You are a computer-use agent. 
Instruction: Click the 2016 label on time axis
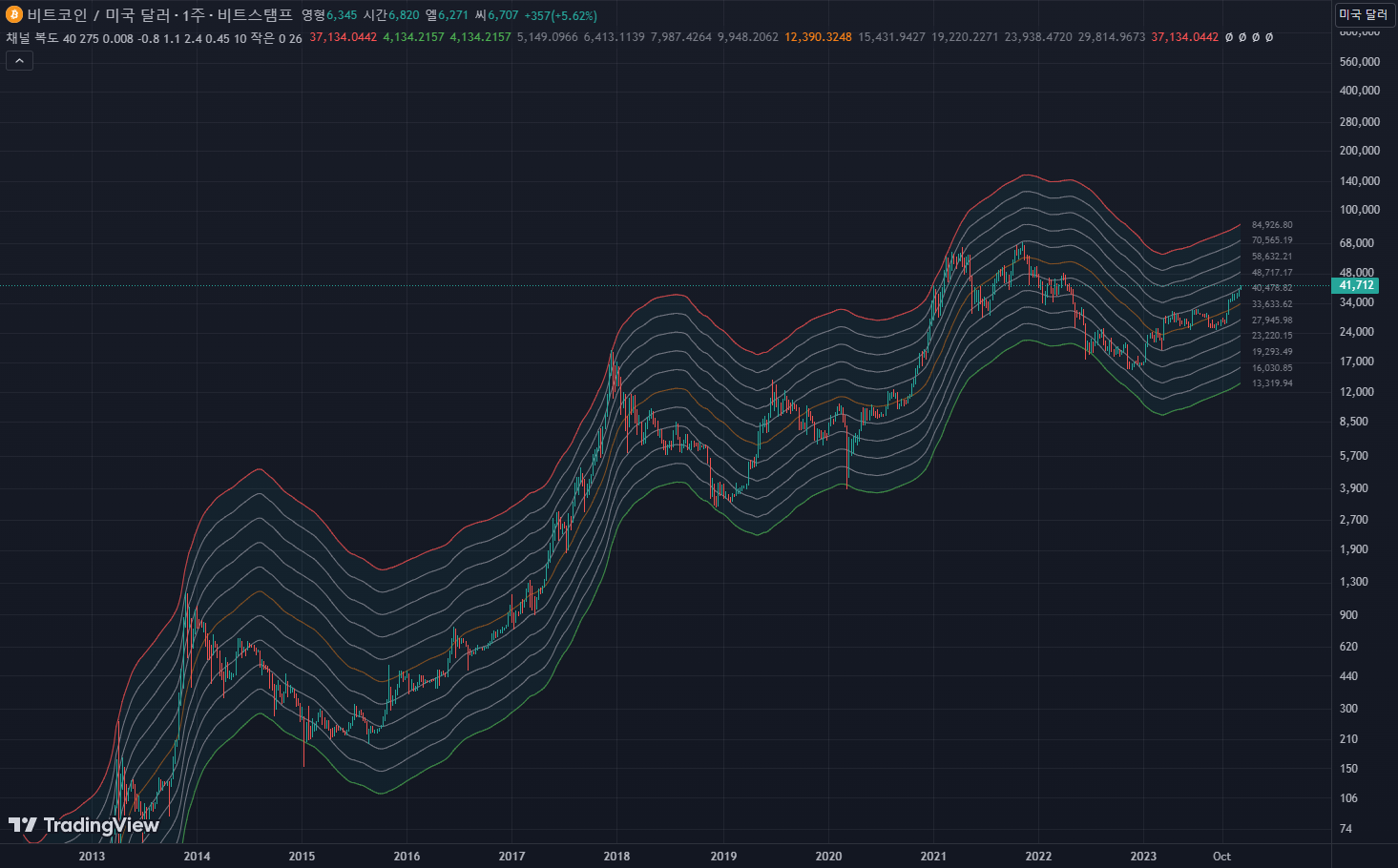(407, 857)
